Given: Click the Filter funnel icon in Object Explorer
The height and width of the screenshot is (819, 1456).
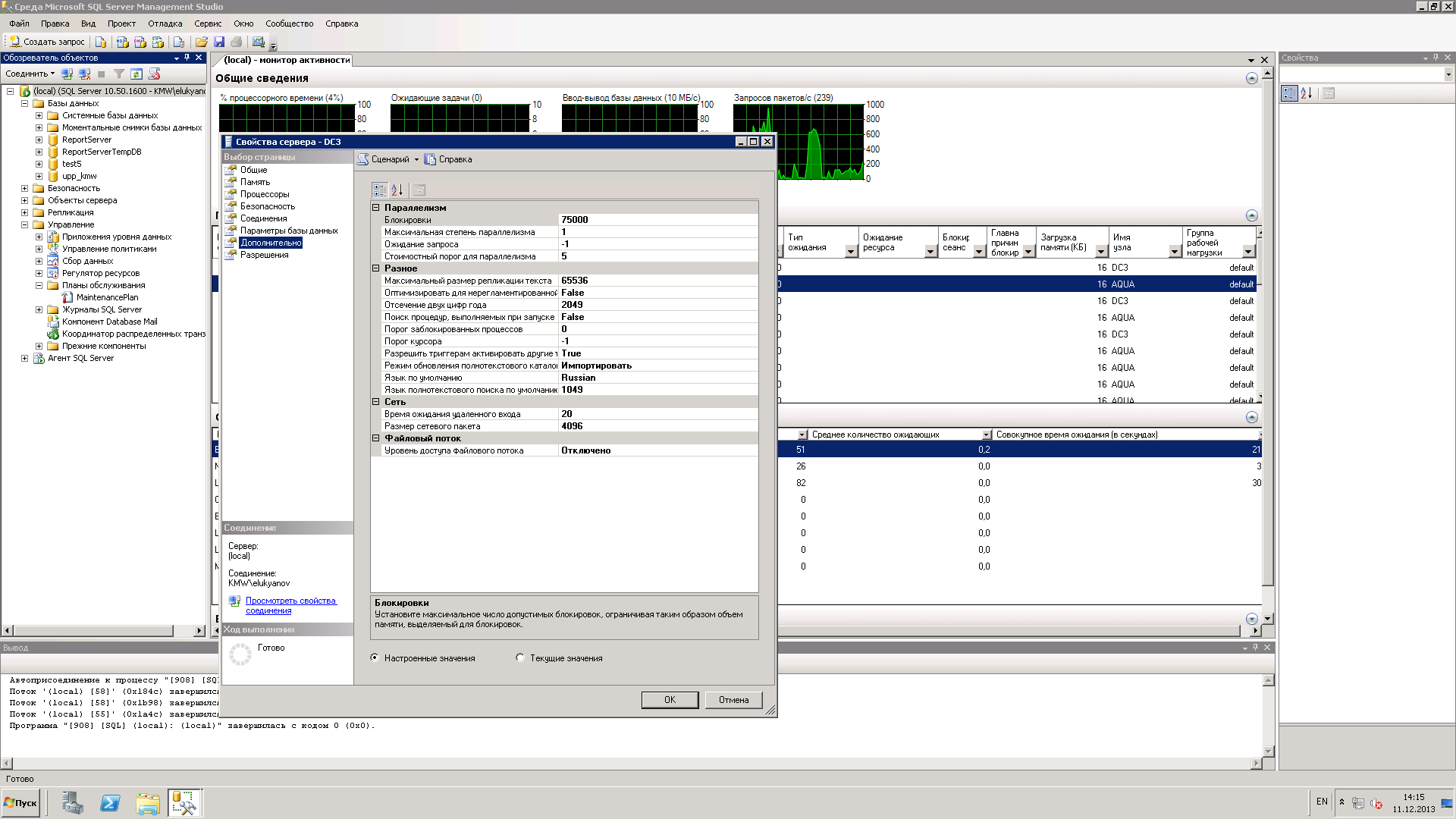Looking at the screenshot, I should click(x=119, y=74).
